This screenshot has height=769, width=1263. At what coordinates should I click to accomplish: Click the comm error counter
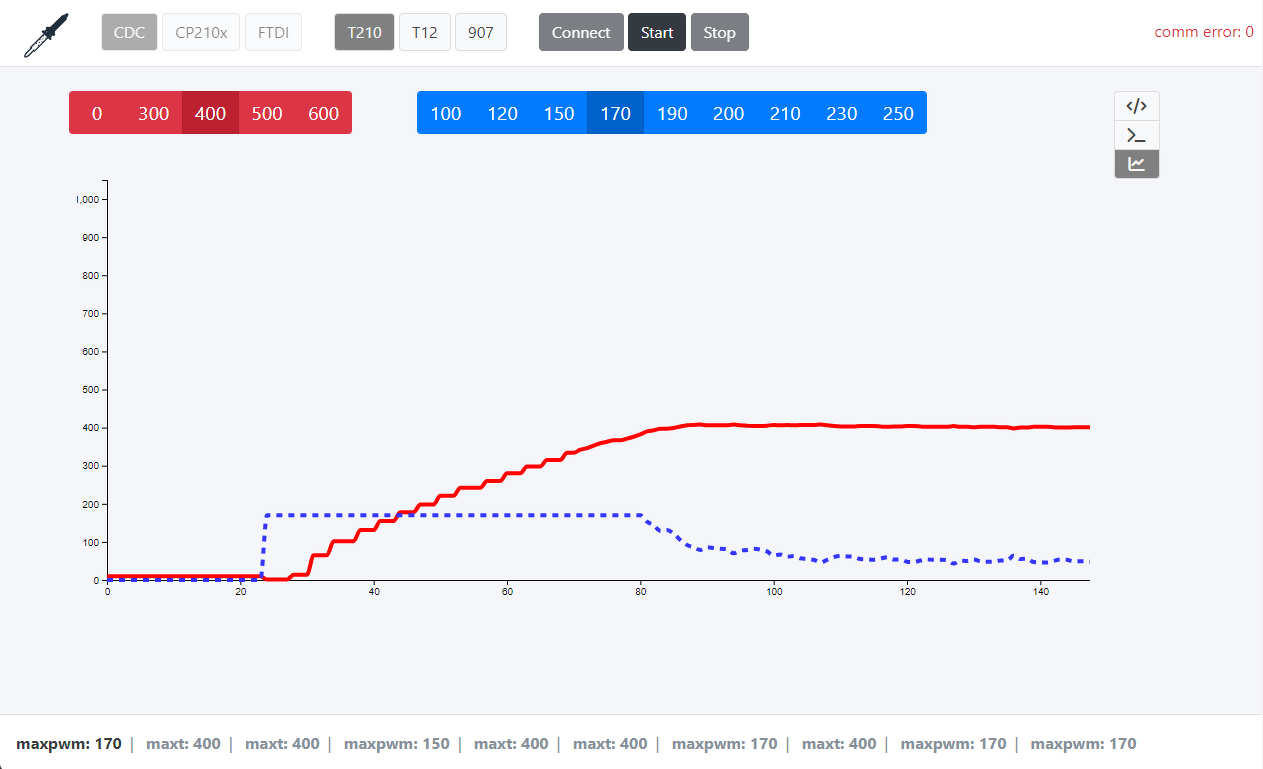(1204, 32)
